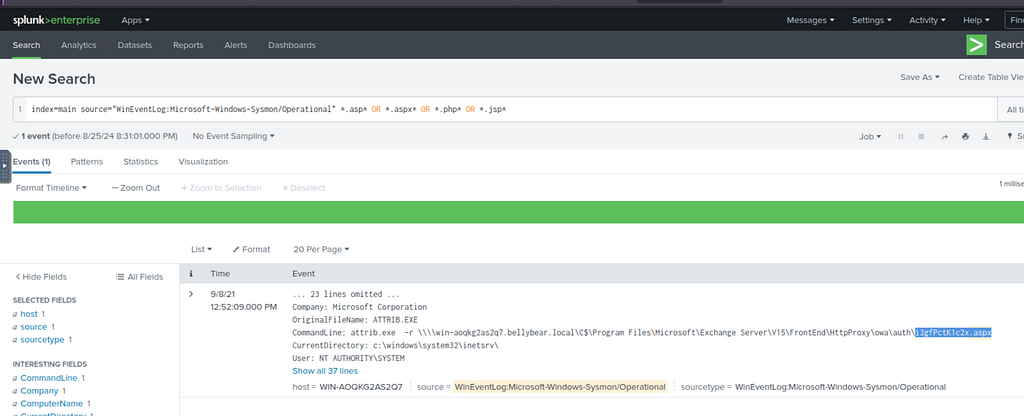This screenshot has height=416, width=1024.
Task: Select the source field in sidebar
Action: [x=33, y=327]
